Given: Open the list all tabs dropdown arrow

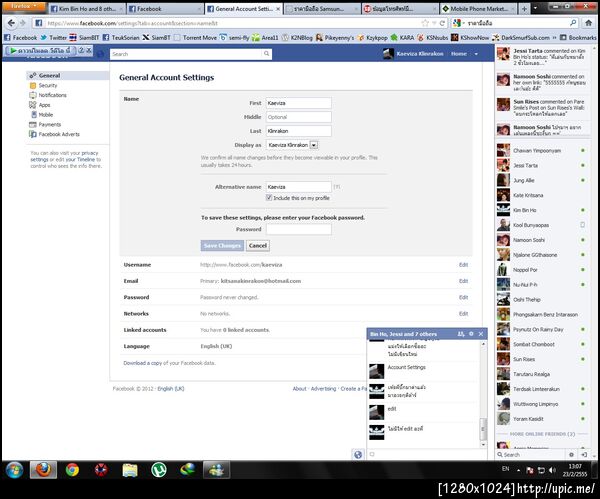Looking at the screenshot, I should click(535, 8).
